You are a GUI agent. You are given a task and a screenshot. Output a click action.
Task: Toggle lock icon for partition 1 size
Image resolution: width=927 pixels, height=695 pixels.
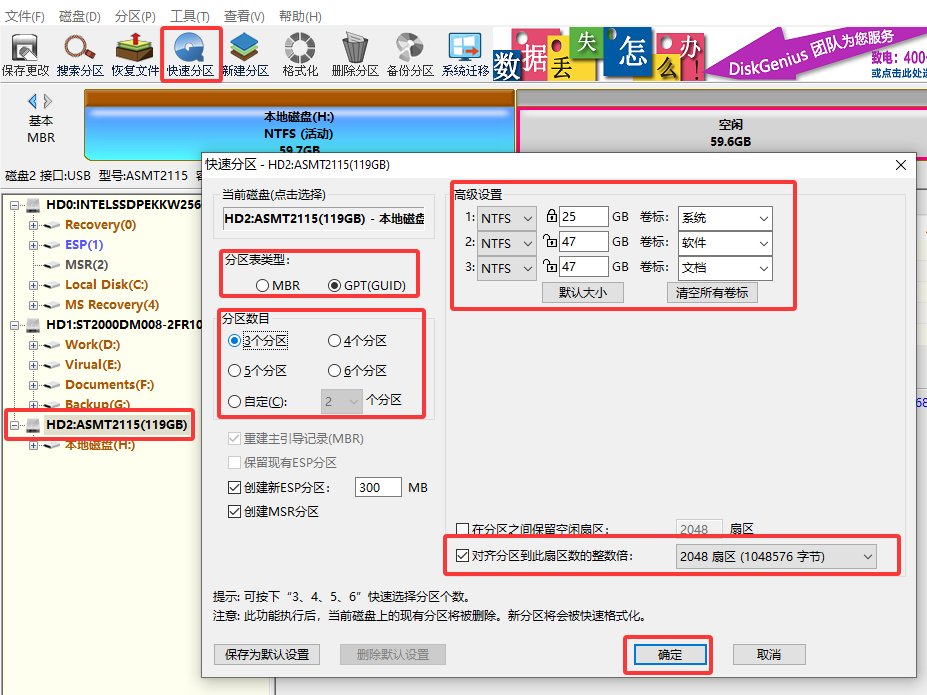[x=551, y=216]
